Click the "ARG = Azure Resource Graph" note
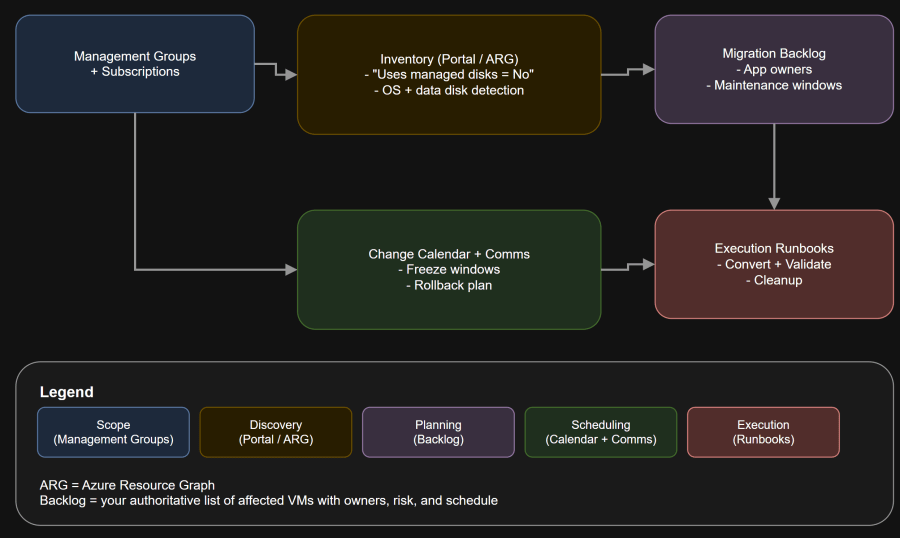The height and width of the screenshot is (538, 900). pyautogui.click(x=127, y=485)
